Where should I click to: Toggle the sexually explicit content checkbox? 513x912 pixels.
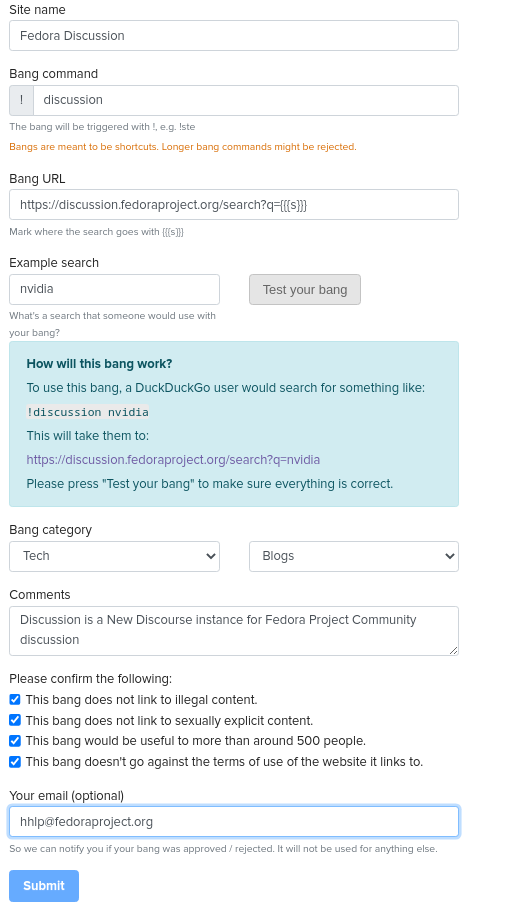[15, 720]
